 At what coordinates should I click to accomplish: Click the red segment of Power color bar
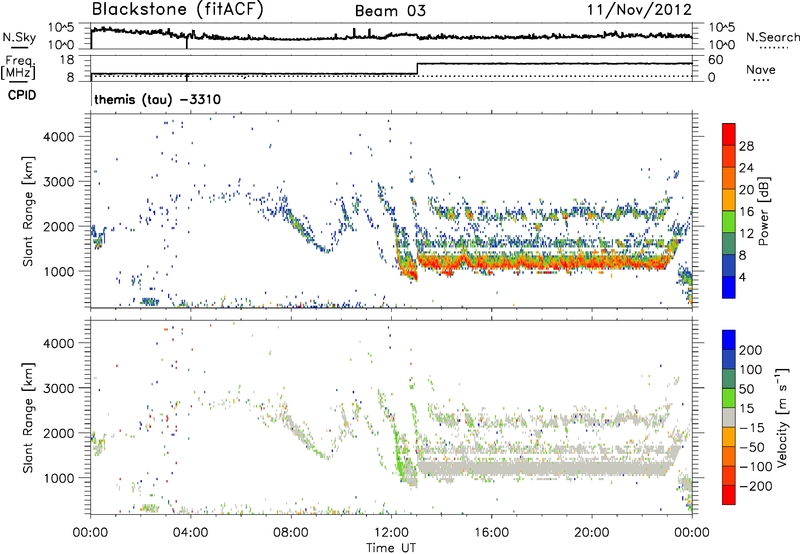coord(729,134)
